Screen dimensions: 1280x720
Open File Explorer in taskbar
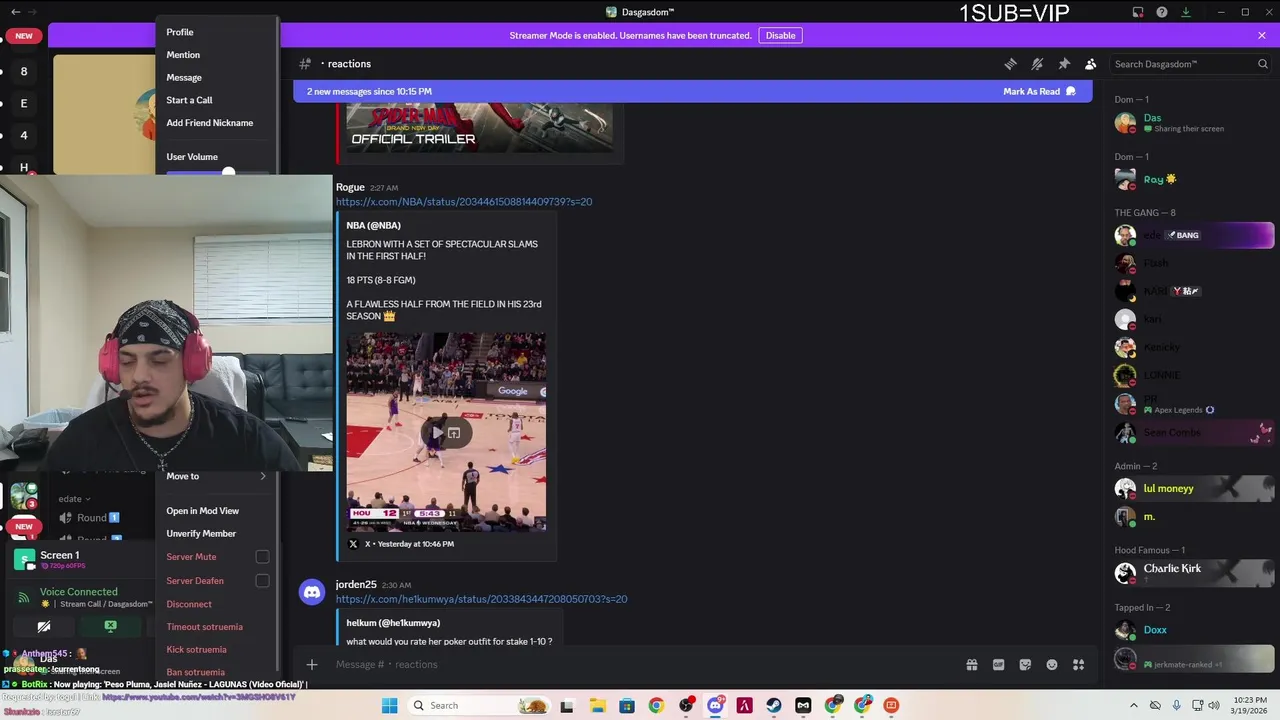click(597, 705)
